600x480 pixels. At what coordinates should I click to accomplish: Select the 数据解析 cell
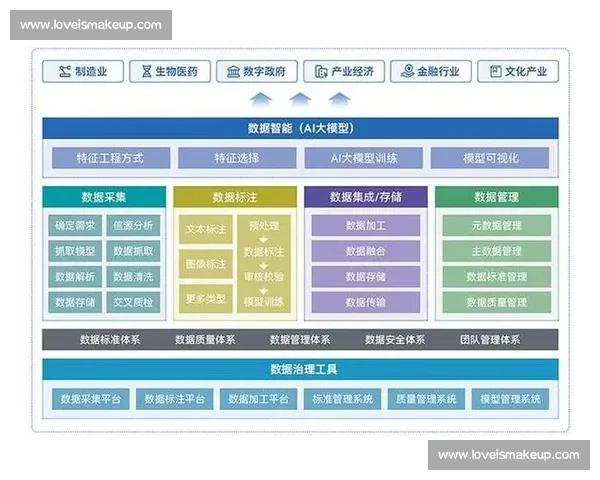point(75,277)
